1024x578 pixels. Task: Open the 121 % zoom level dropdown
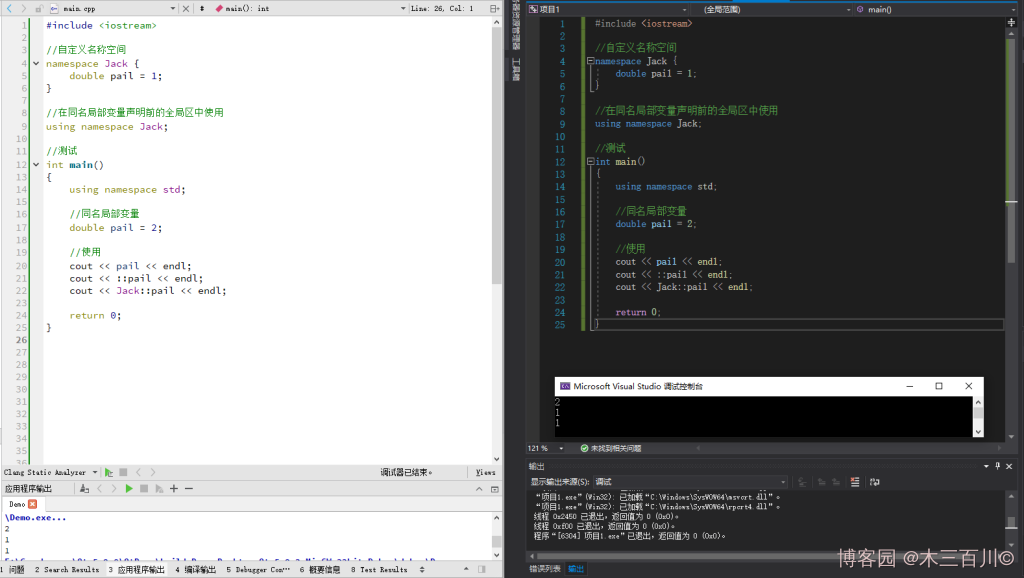(x=559, y=448)
